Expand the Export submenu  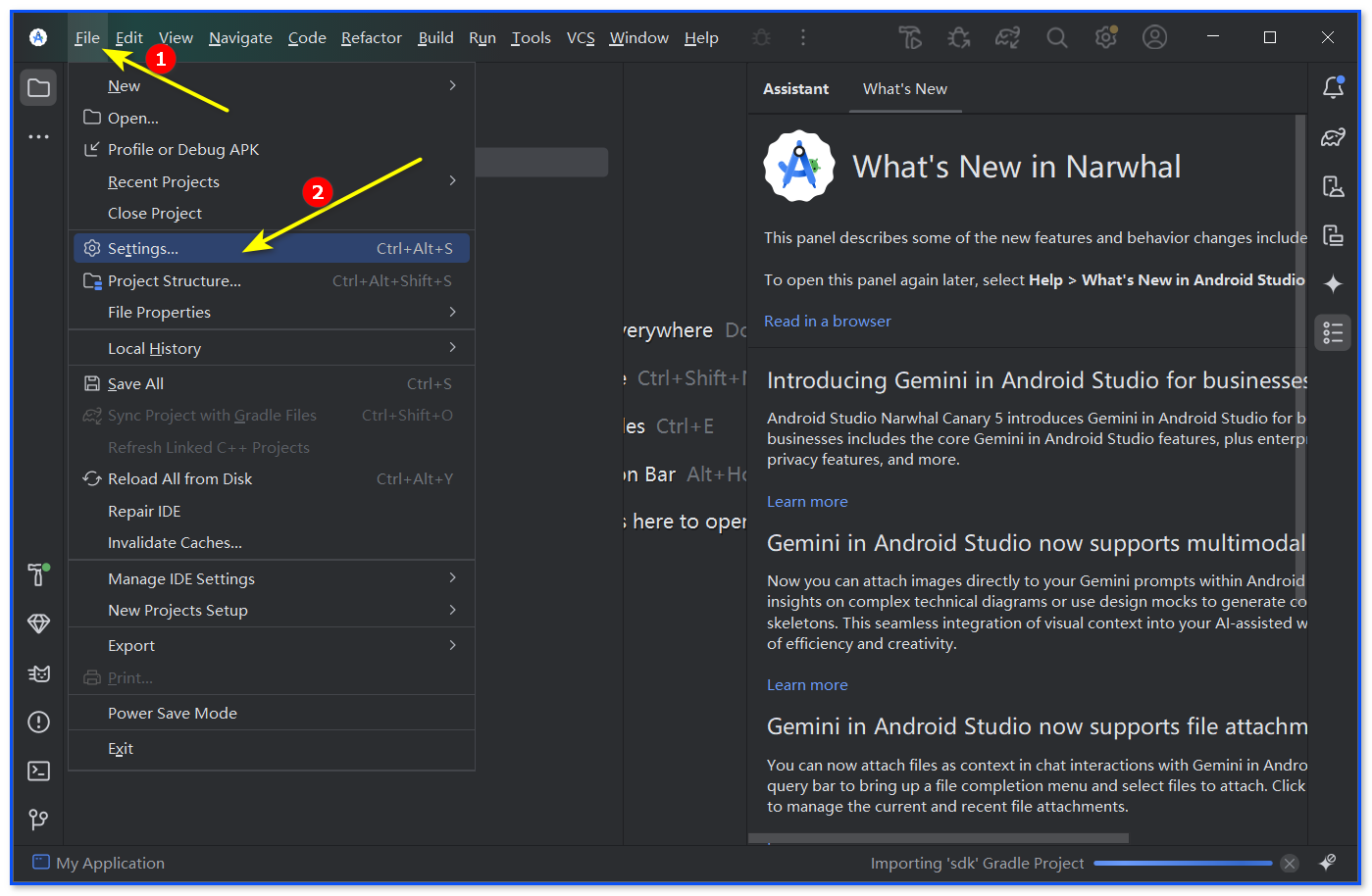tap(272, 645)
